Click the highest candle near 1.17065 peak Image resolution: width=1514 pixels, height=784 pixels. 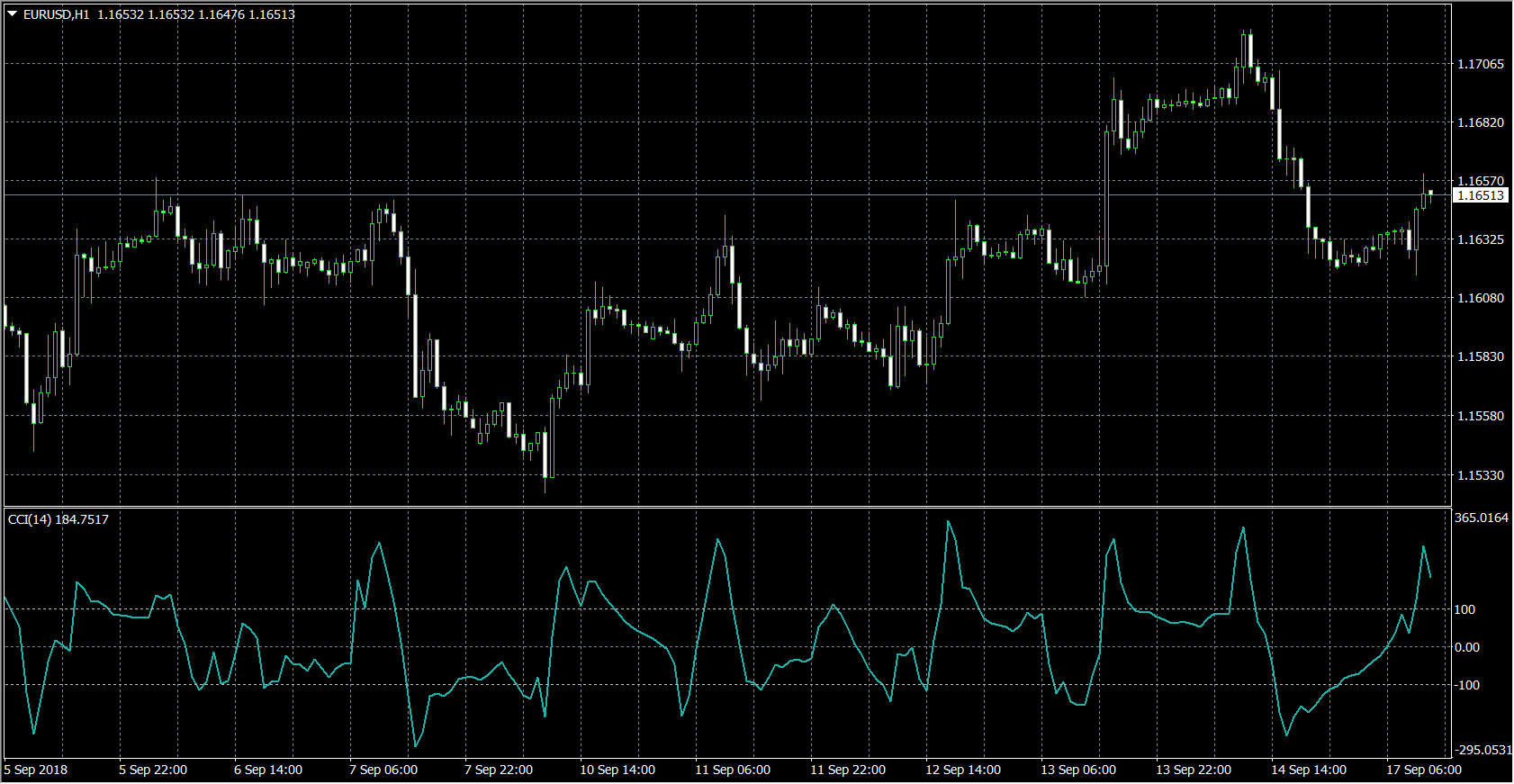[x=1248, y=50]
